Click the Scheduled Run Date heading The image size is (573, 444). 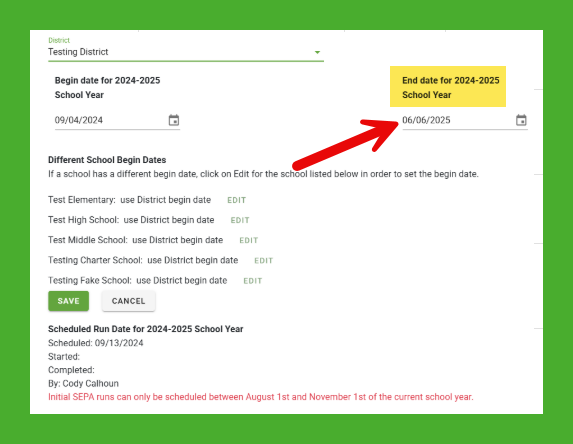pos(145,329)
